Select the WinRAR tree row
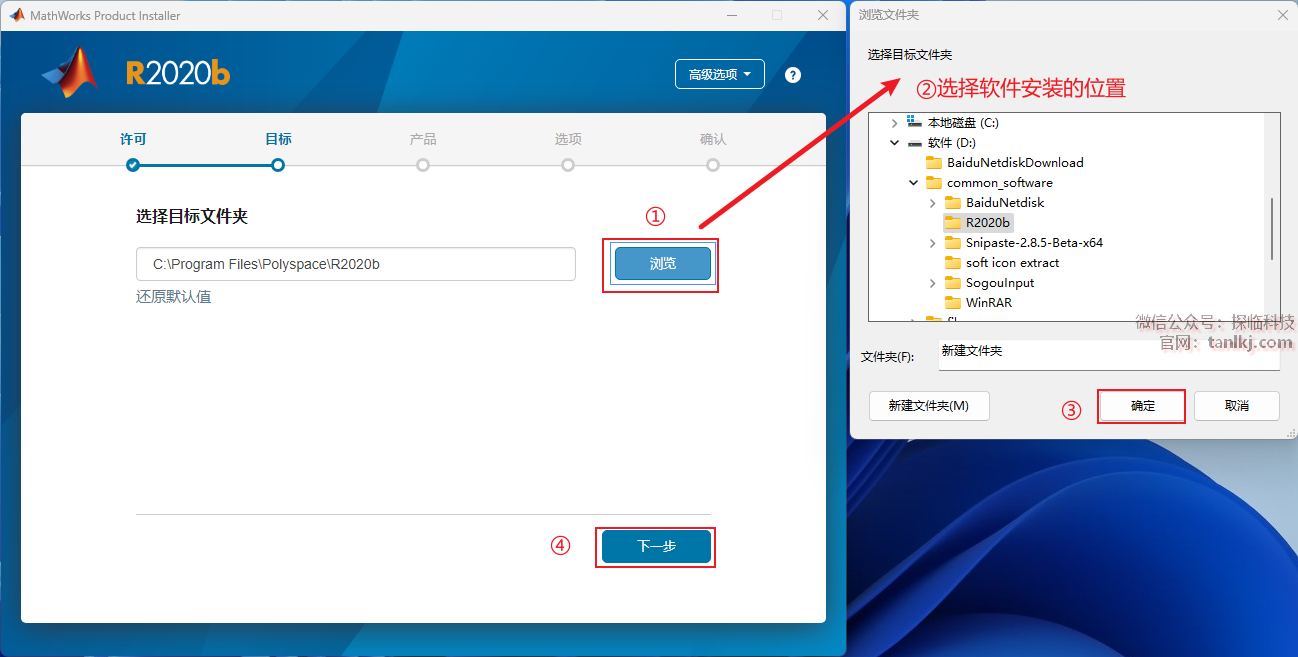This screenshot has width=1298, height=657. [x=988, y=302]
